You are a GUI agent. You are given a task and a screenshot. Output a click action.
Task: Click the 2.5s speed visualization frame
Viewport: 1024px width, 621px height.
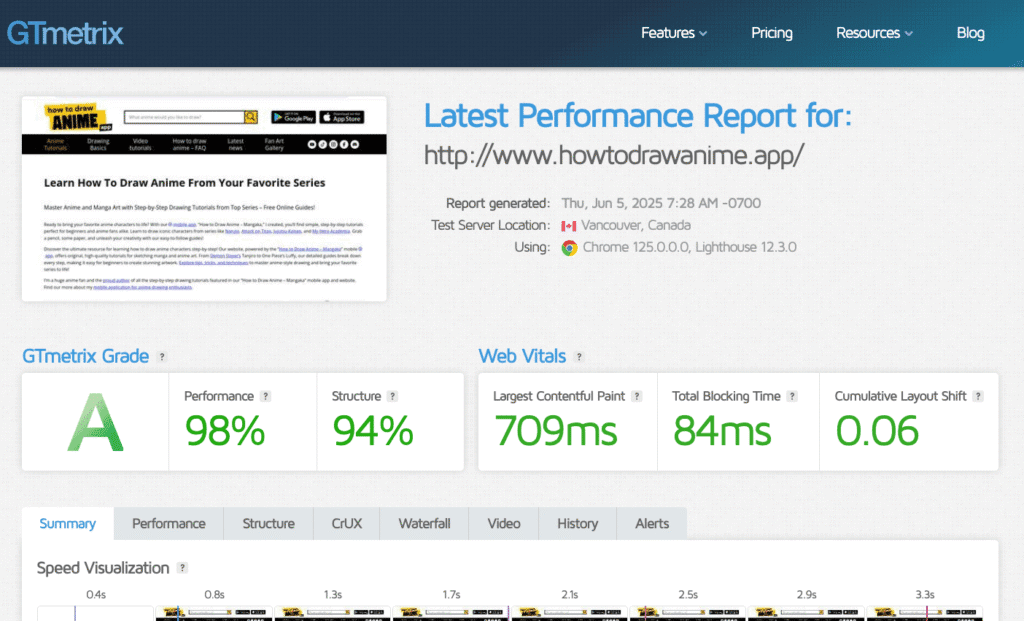(x=688, y=613)
